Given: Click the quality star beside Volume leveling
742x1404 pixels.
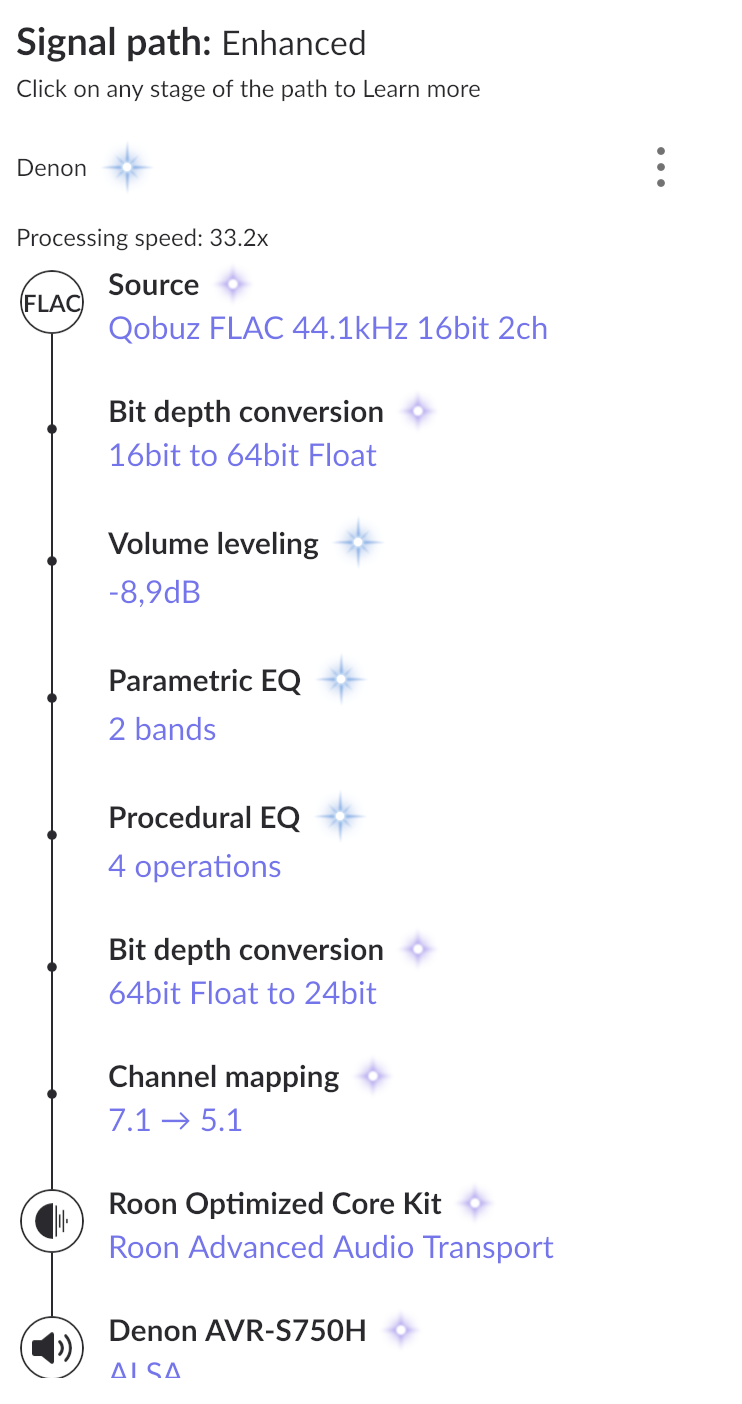Looking at the screenshot, I should (x=357, y=544).
